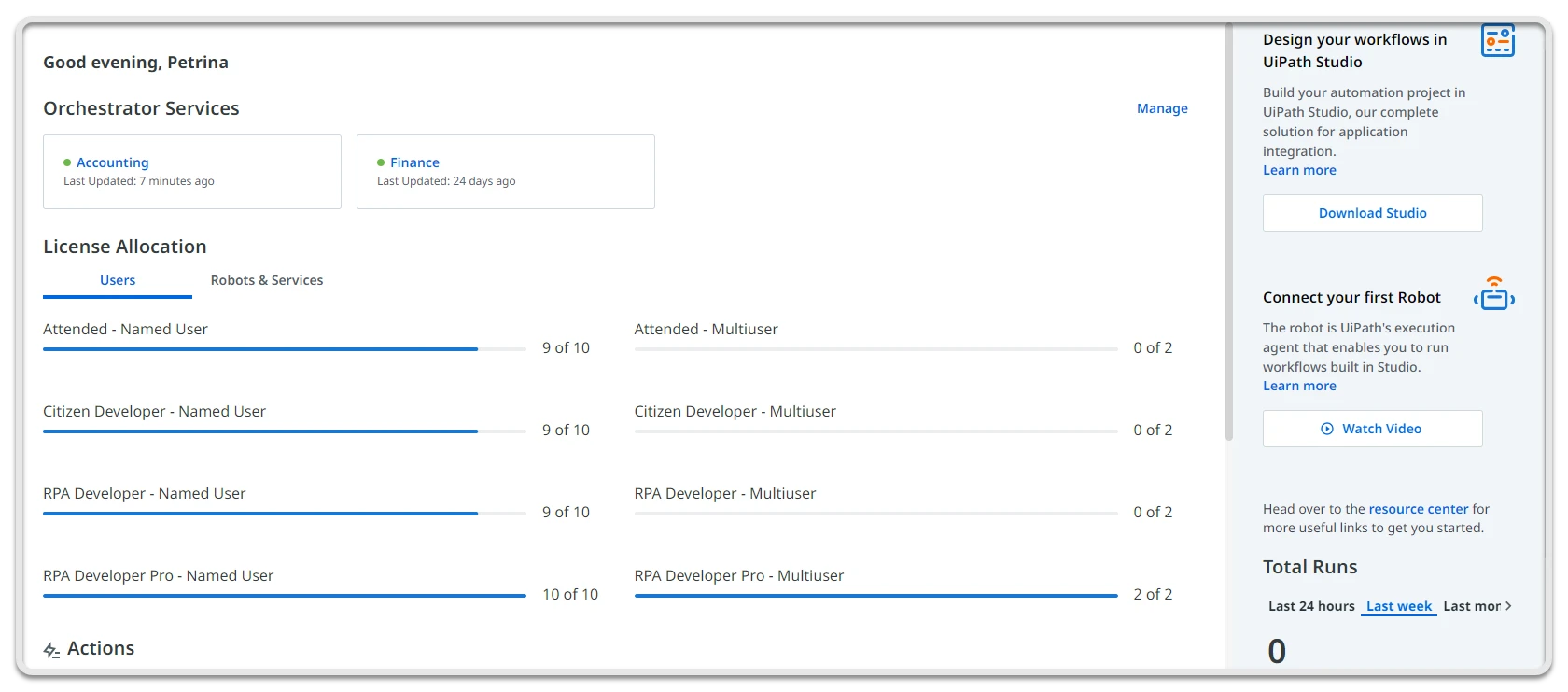The height and width of the screenshot is (692, 1568).
Task: Click the RPA Developer Pro - Multiuser progress bar
Action: point(875,596)
